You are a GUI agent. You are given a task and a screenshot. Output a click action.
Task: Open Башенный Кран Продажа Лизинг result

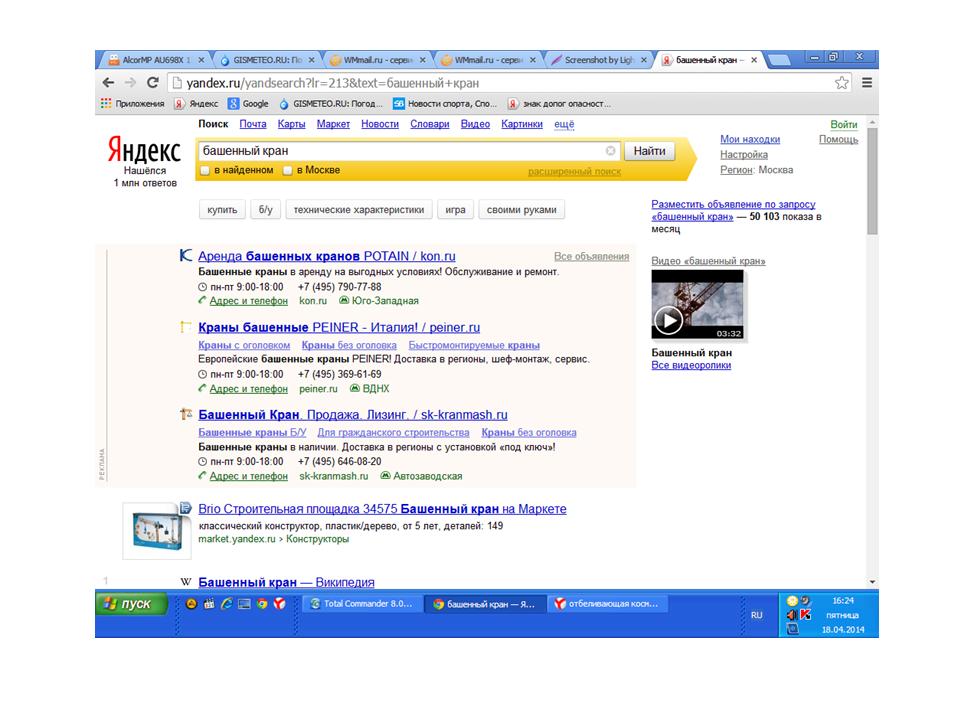coord(353,414)
